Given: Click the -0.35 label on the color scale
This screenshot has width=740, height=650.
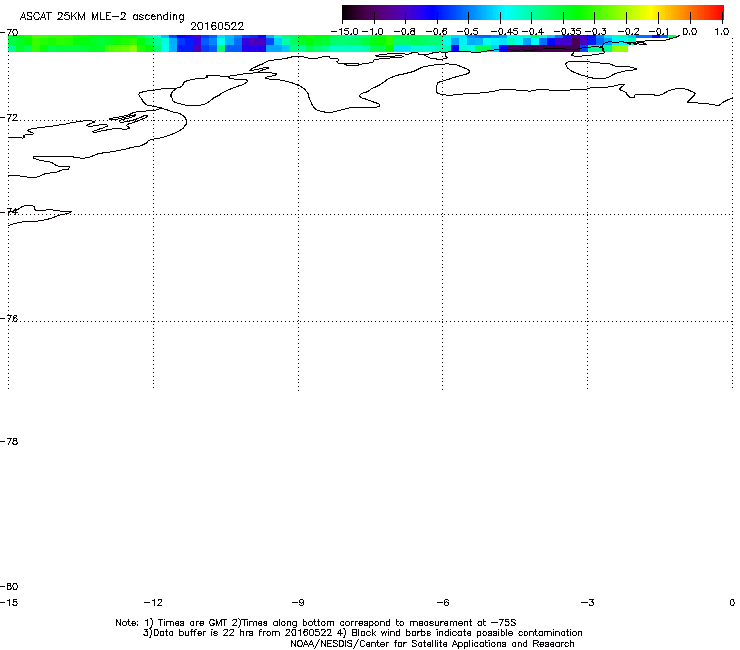Looking at the screenshot, I should tap(568, 32).
